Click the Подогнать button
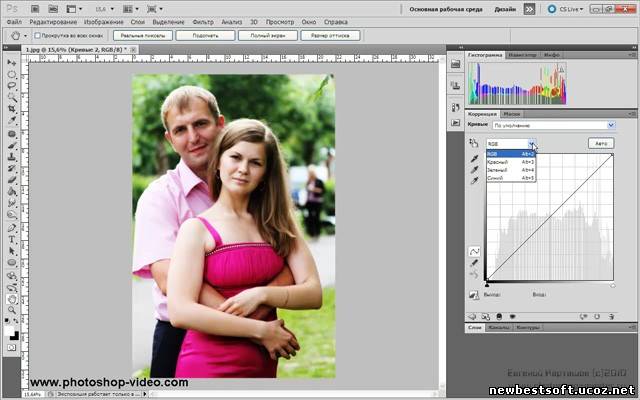640x400 pixels. (205, 36)
